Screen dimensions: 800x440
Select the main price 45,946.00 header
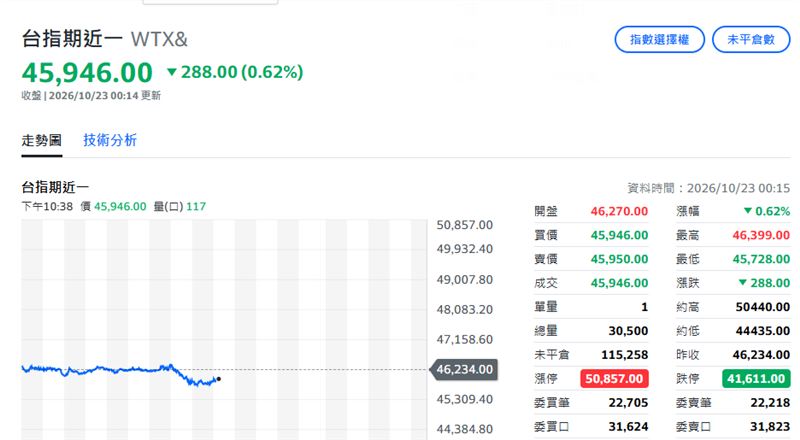click(87, 72)
